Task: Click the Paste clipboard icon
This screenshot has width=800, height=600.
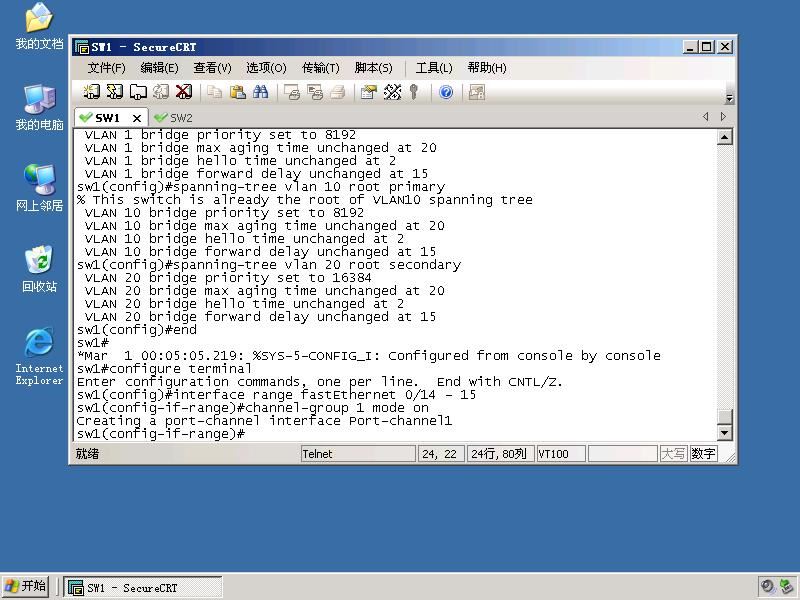Action: click(238, 92)
